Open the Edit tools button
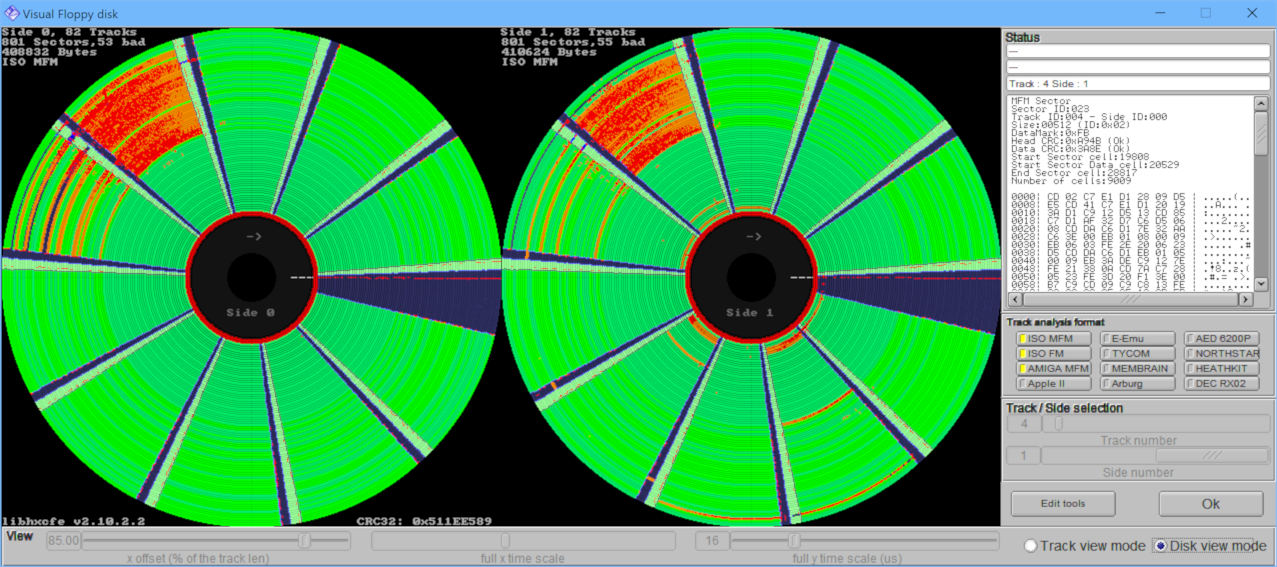The height and width of the screenshot is (567, 1277). point(1062,503)
